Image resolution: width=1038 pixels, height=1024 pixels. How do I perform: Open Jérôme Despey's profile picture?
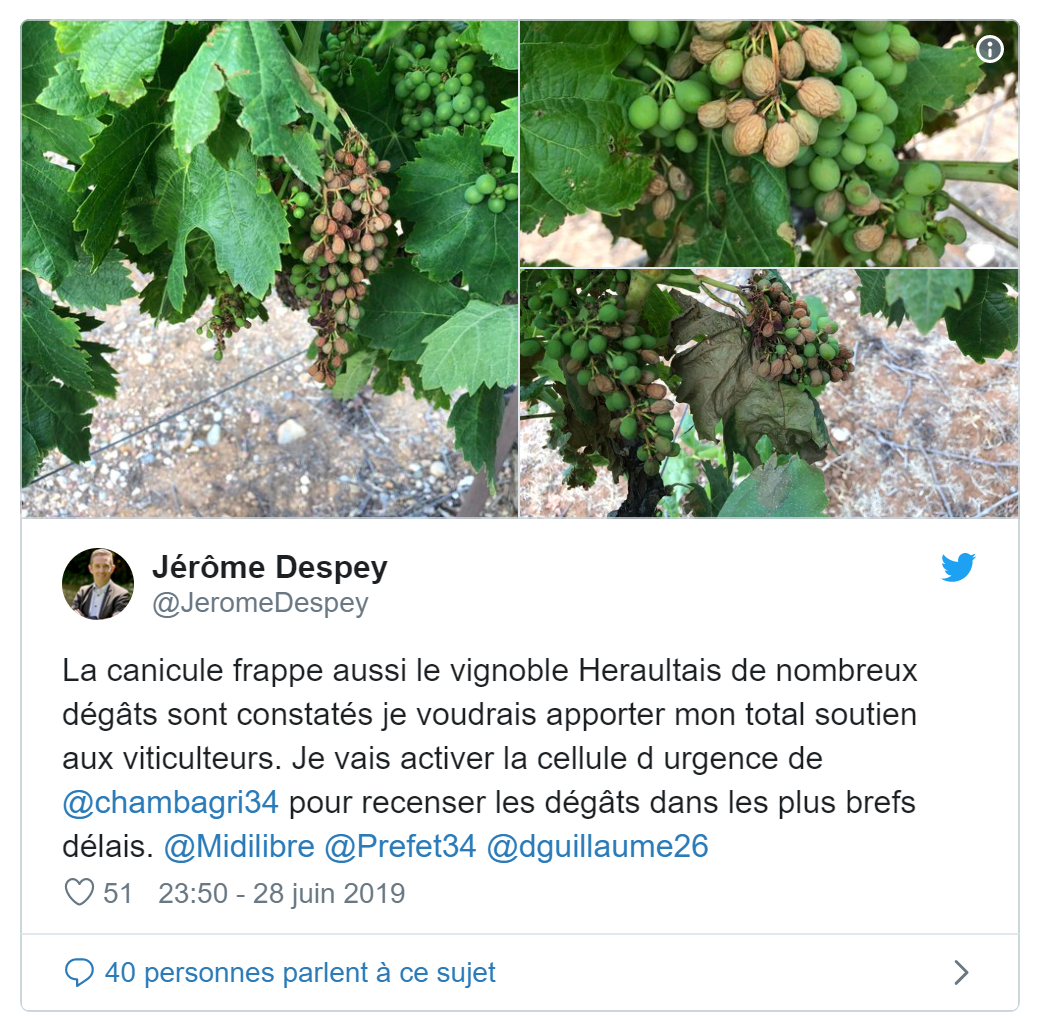[98, 584]
